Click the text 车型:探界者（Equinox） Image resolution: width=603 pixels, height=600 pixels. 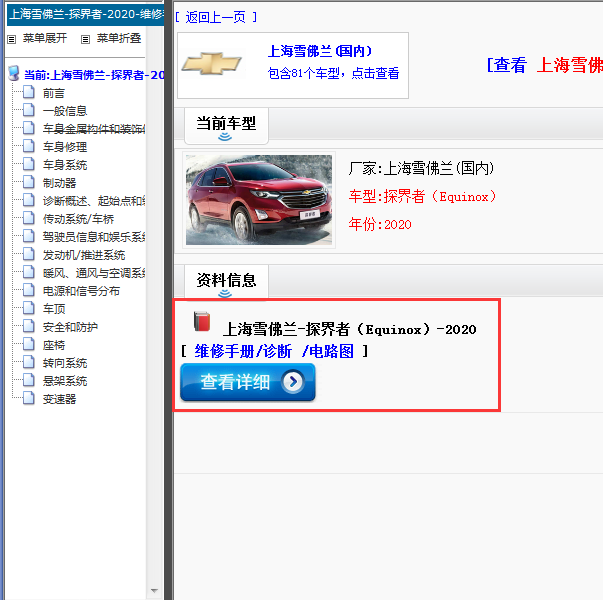coord(423,196)
